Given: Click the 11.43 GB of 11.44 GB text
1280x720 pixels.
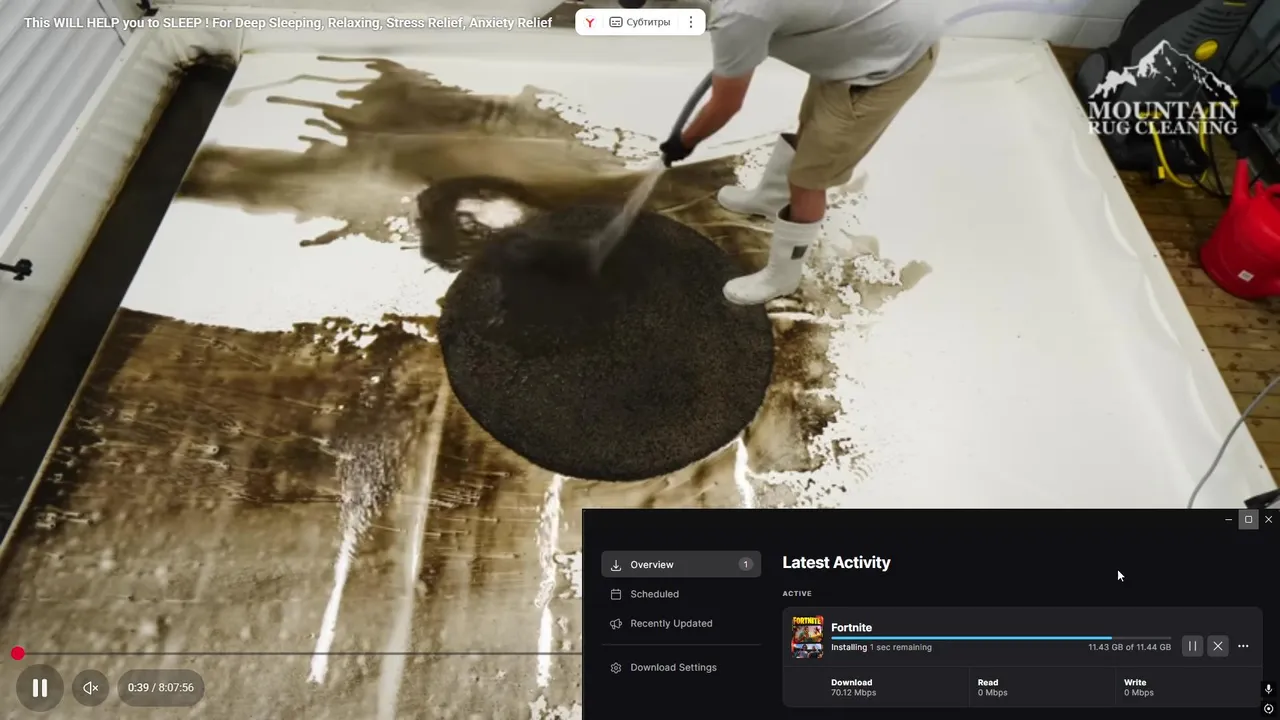Looking at the screenshot, I should pos(1129,648).
